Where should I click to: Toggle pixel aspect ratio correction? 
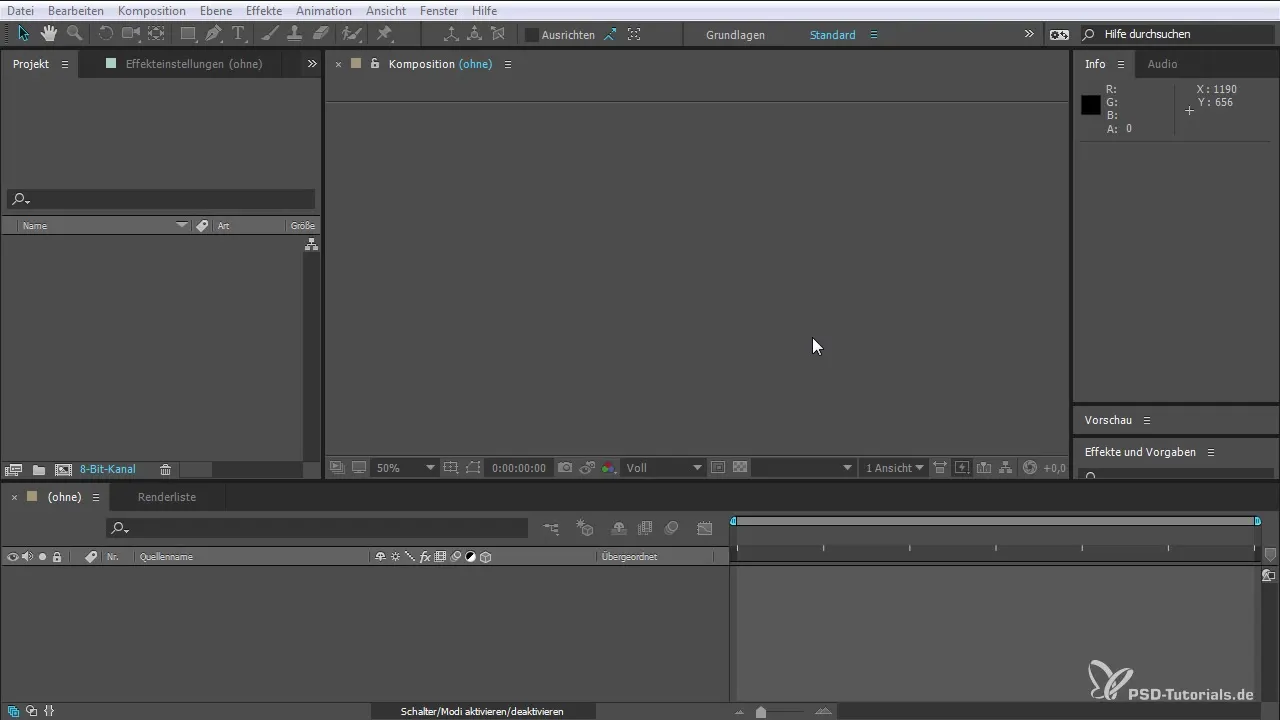click(940, 468)
